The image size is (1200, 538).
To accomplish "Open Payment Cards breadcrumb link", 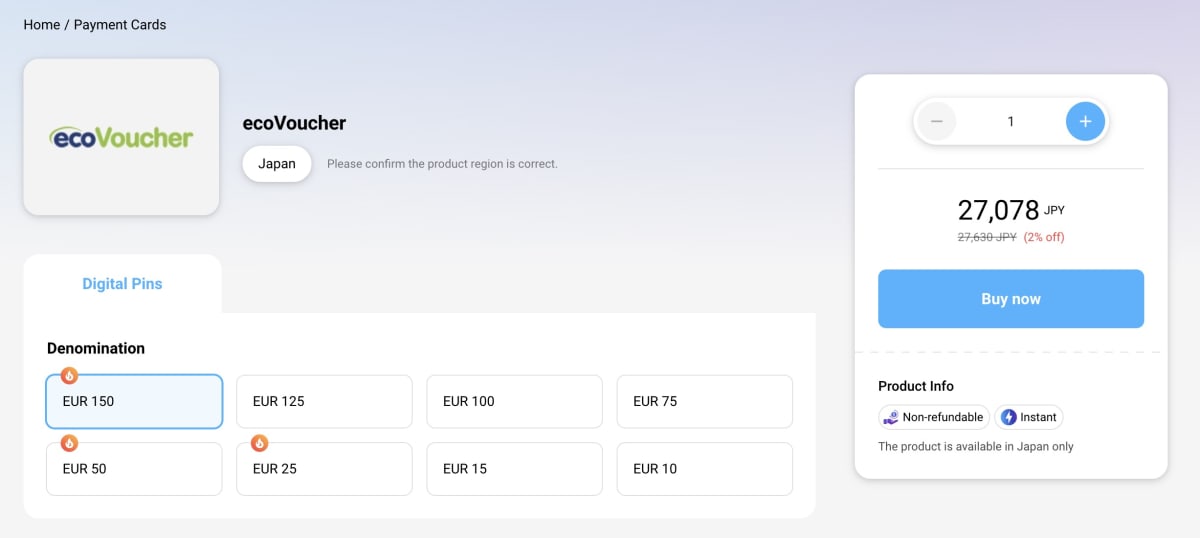I will [x=120, y=24].
